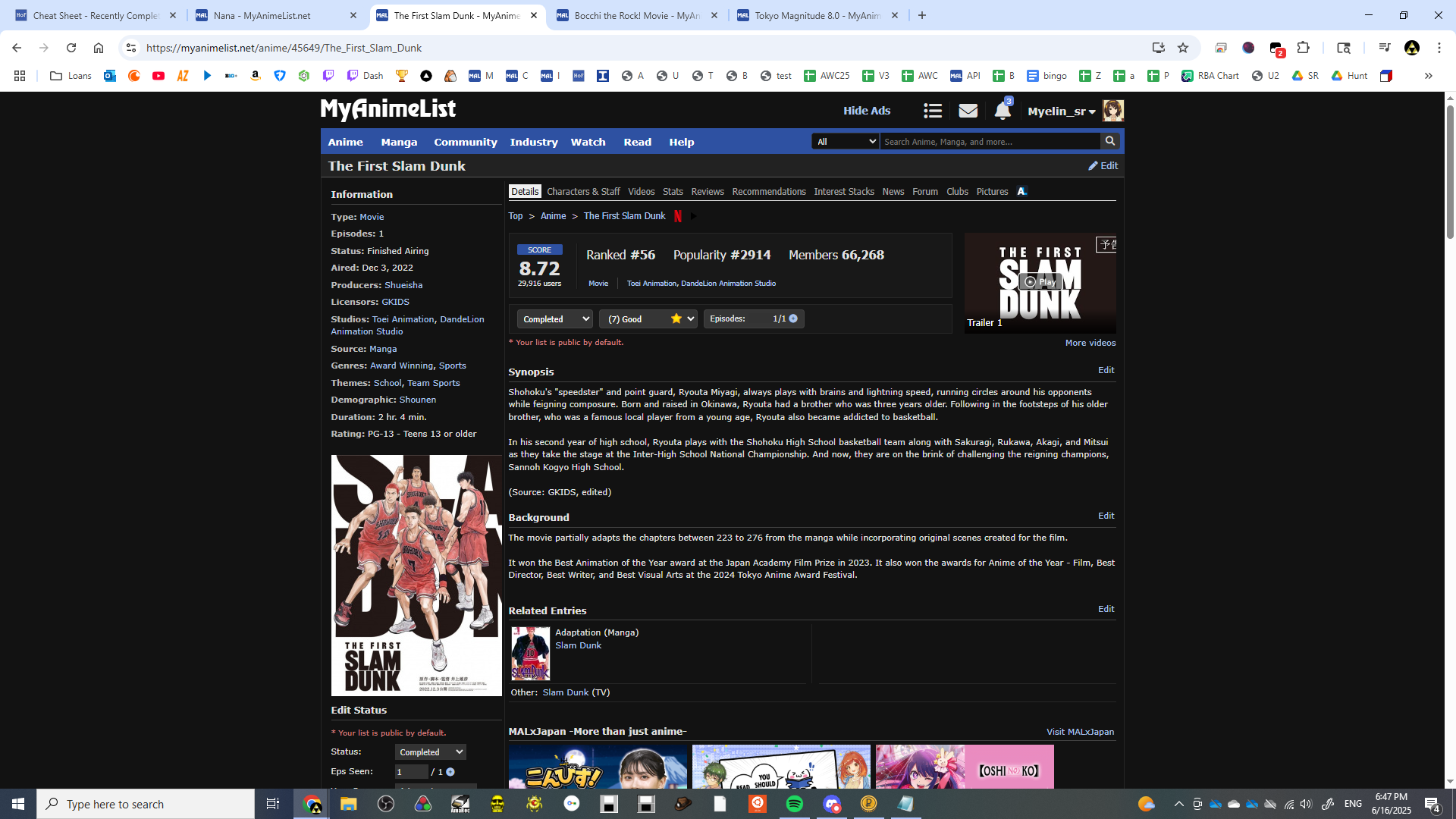This screenshot has height=819, width=1456.
Task: Click the search anime input field
Action: (x=989, y=142)
